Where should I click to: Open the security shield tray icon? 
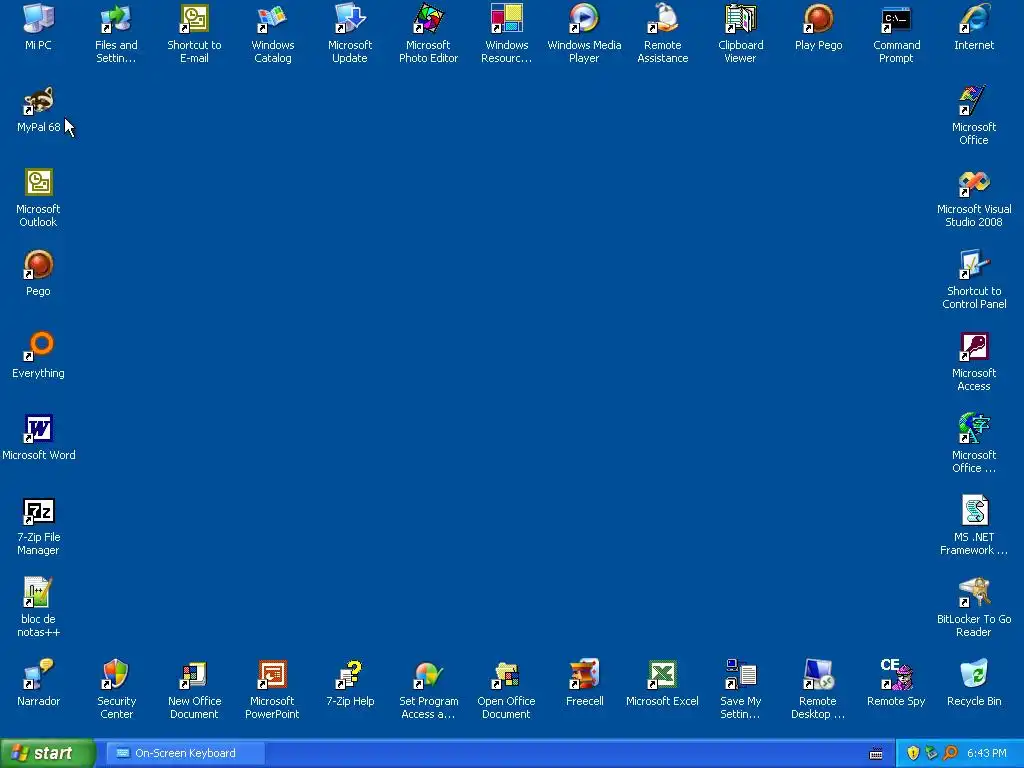pyautogui.click(x=912, y=753)
